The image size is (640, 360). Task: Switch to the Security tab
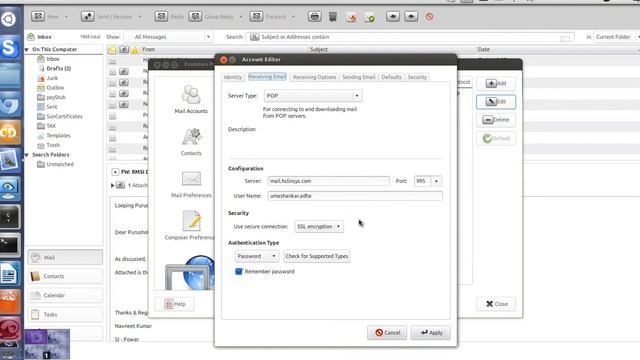click(417, 77)
